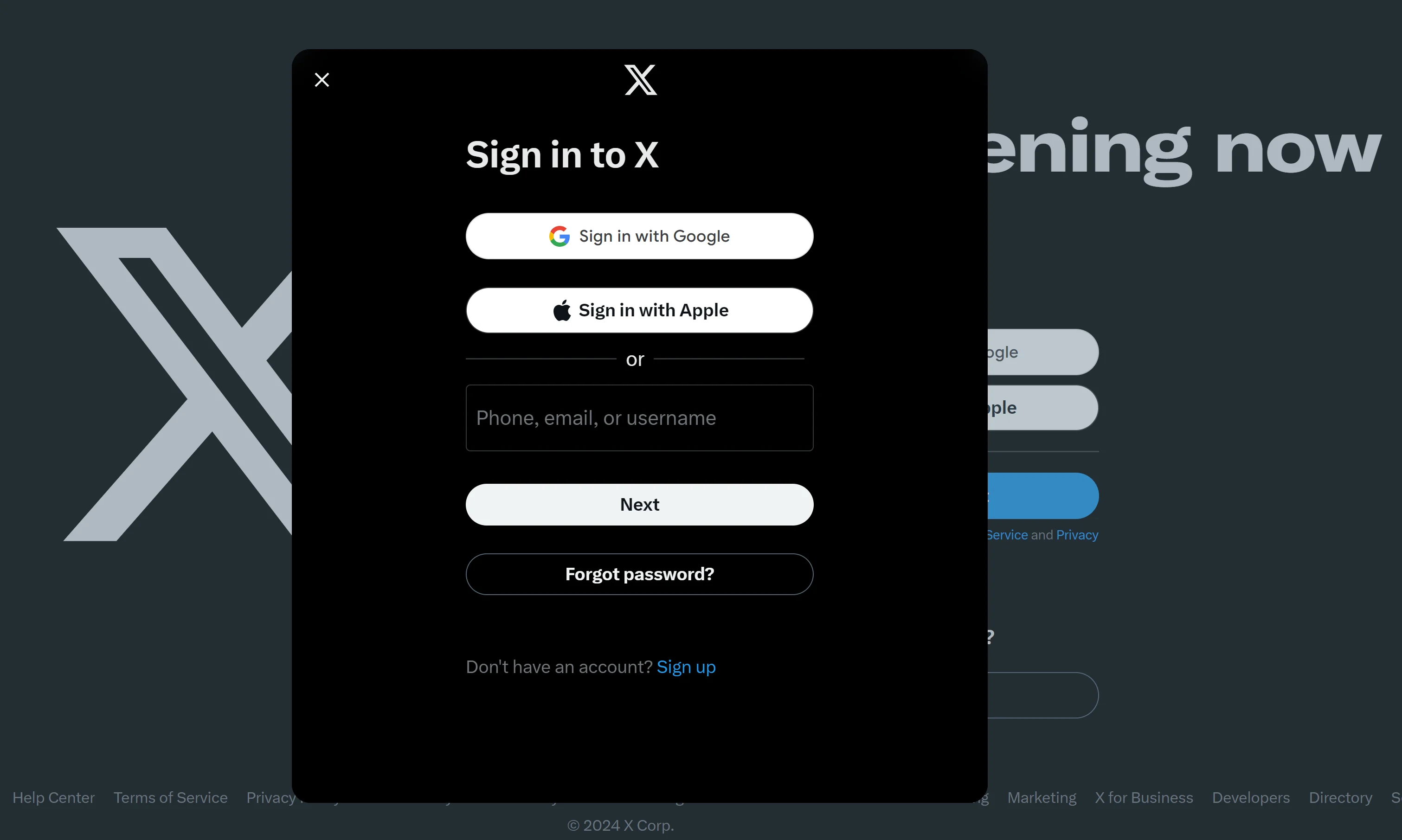Screen dimensions: 1402x840
Task: Click the Help Center footer link
Action: point(53,798)
